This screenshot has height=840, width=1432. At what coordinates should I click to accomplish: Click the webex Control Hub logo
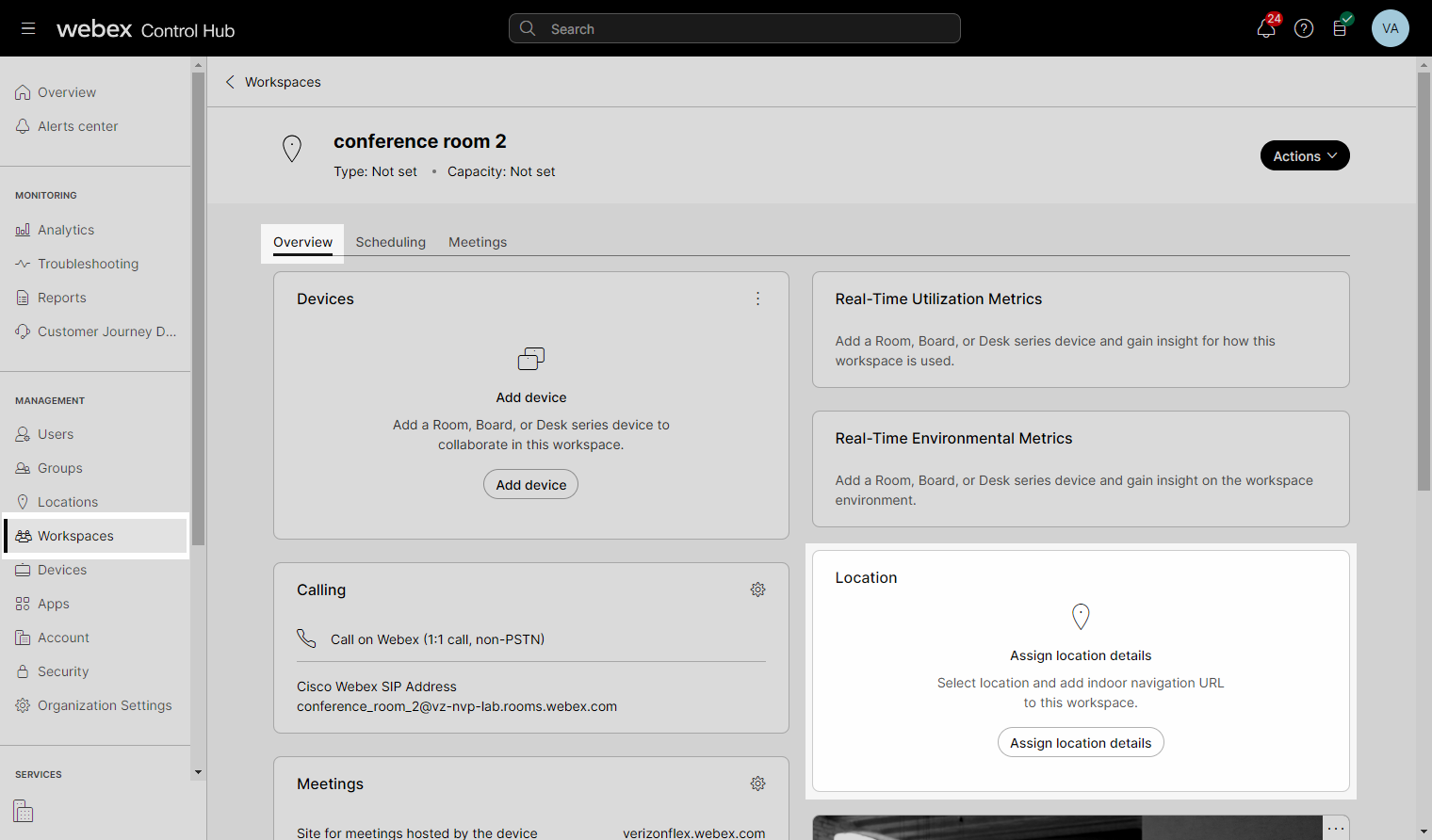coord(145,29)
